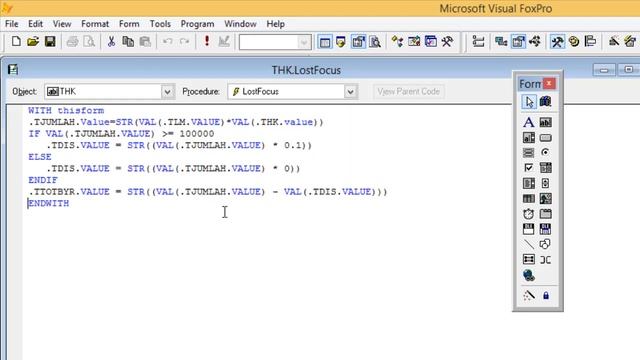Screen dimensions: 640x360
Task: Open the Form menu
Action: click(129, 24)
